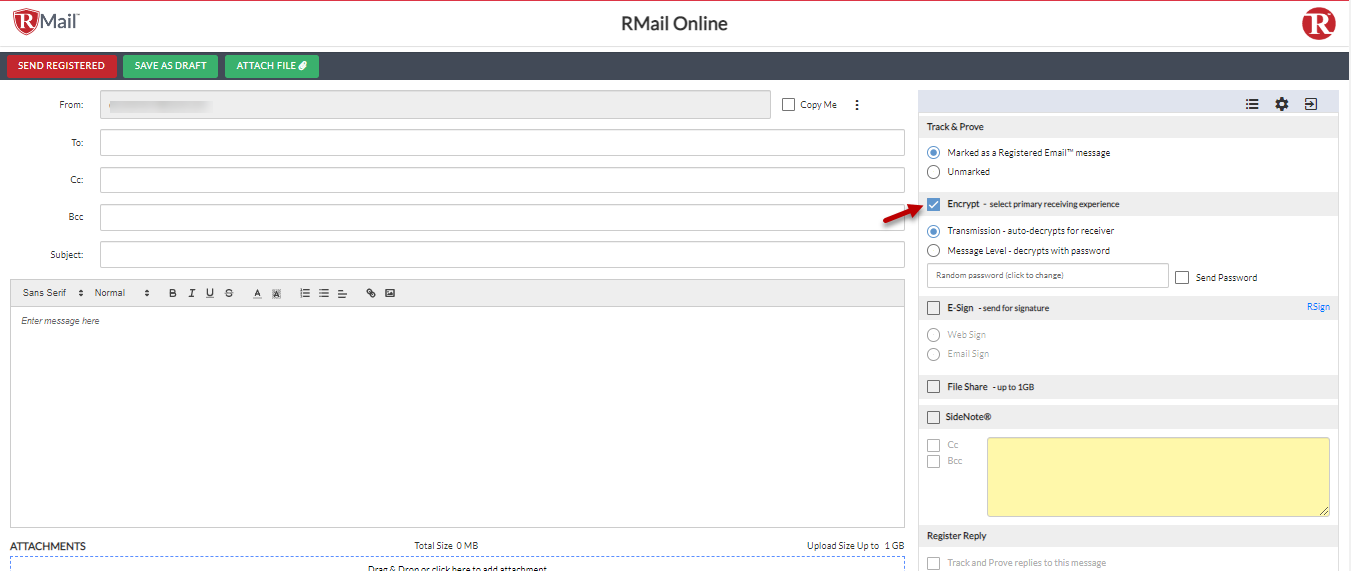Click the RMail logo in header
1351x571 pixels.
point(46,21)
